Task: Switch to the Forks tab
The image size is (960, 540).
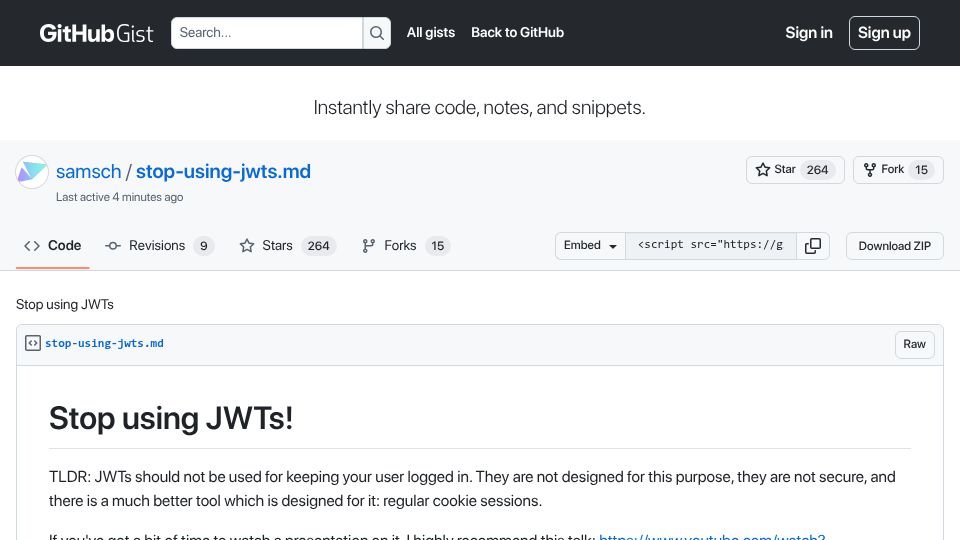Action: [406, 246]
